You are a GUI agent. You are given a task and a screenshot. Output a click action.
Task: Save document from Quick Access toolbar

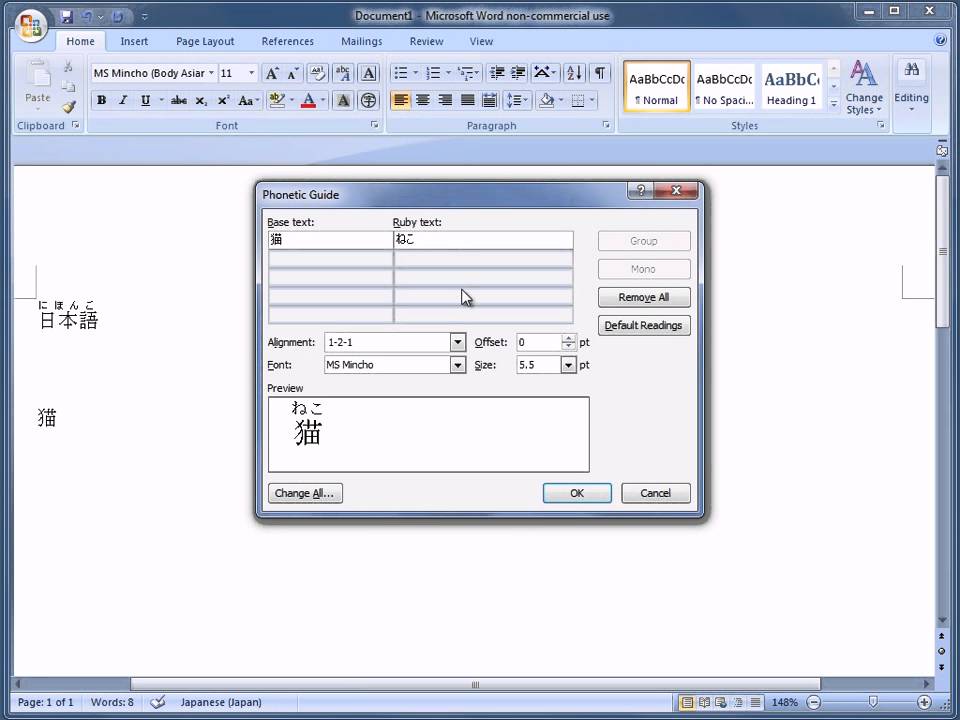click(67, 17)
